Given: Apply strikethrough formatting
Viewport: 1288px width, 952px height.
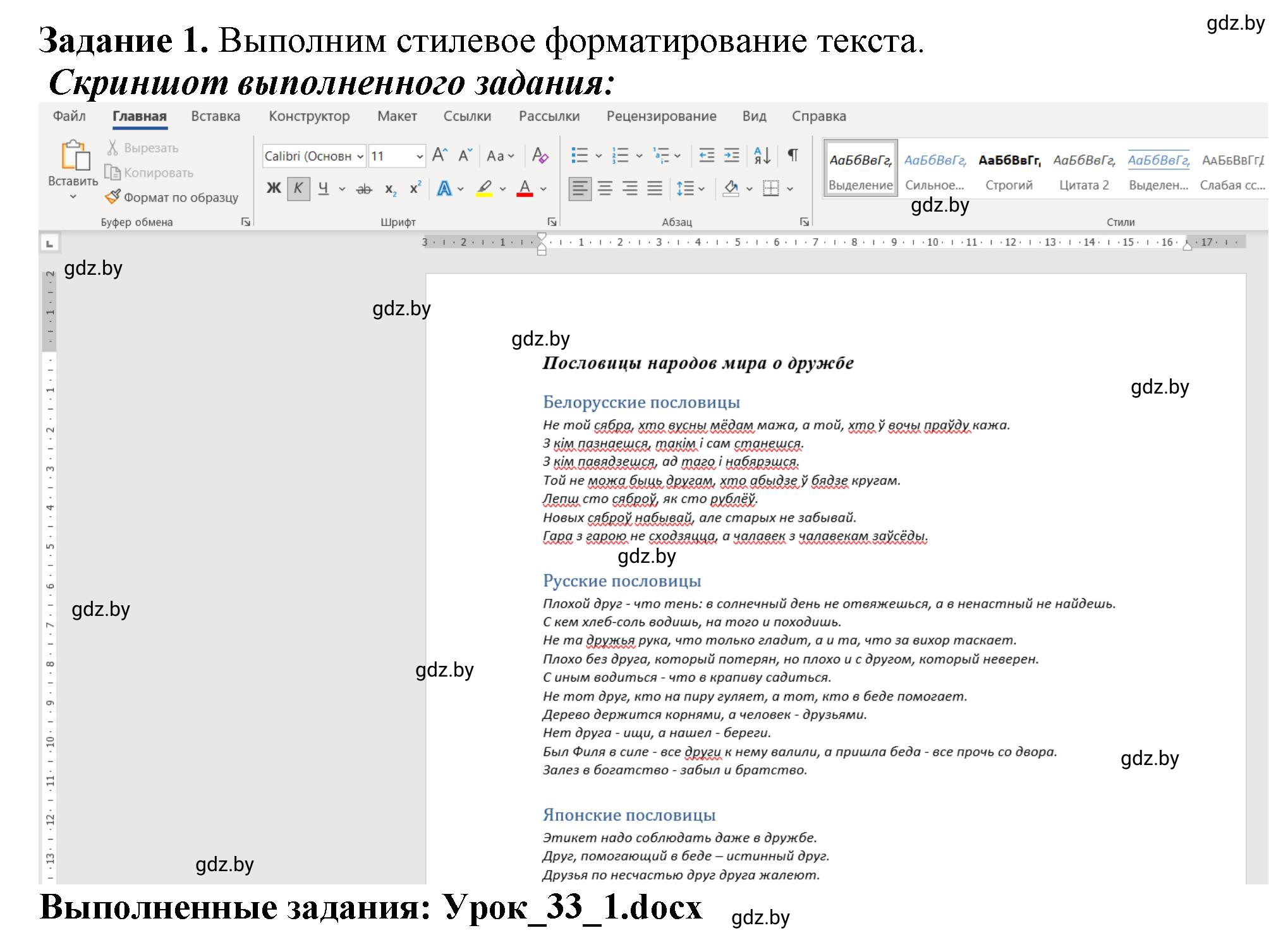Looking at the screenshot, I should point(364,189).
